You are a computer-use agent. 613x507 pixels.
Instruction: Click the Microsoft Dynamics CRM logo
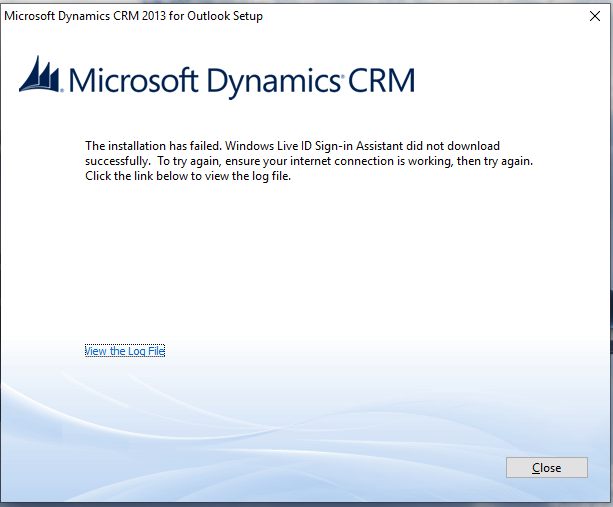(217, 77)
